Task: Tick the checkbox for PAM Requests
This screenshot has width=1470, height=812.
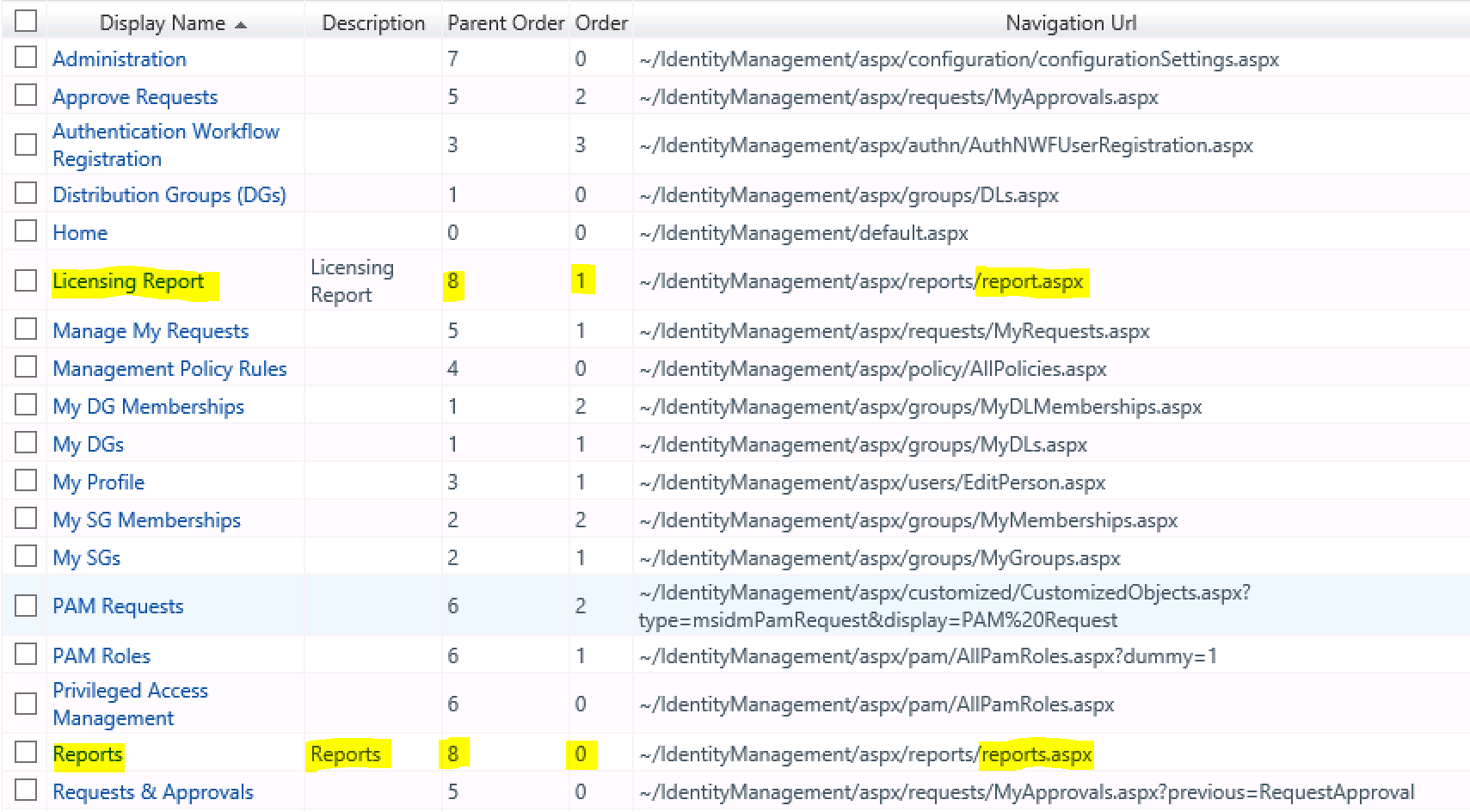Action: coord(26,606)
